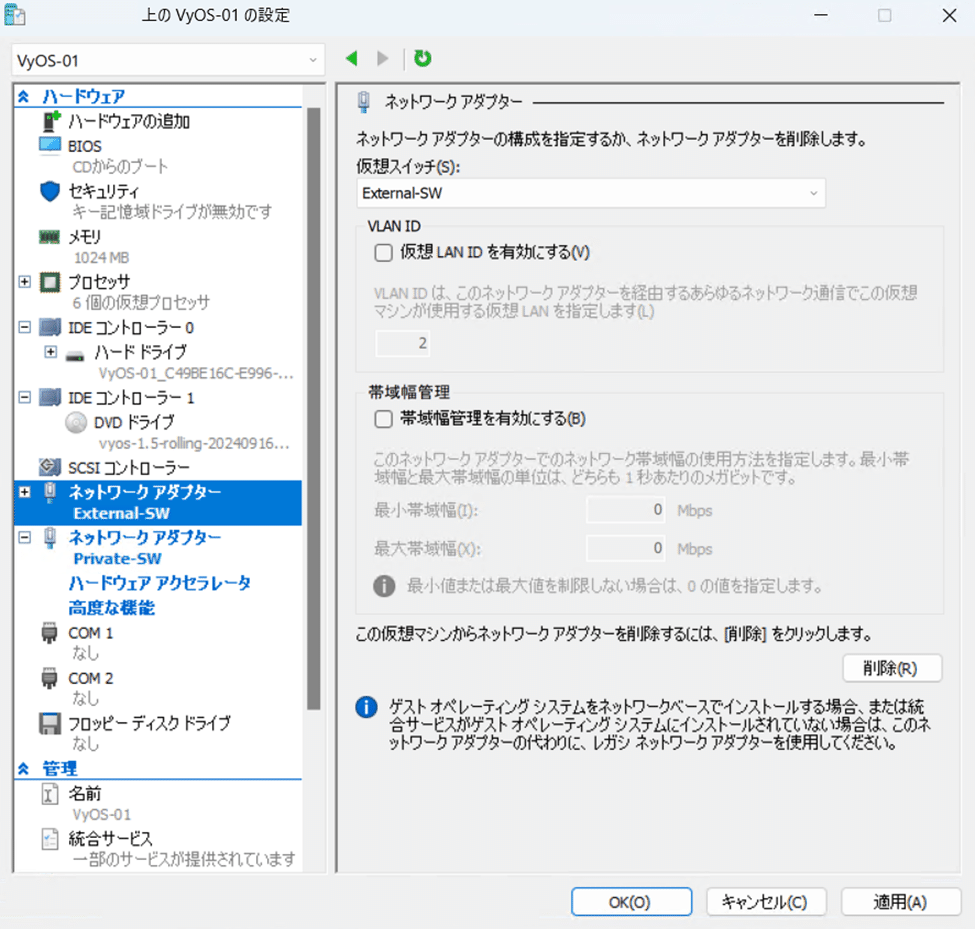Select ハードウェア アクセラレータ item
This screenshot has height=929, width=975.
159,583
